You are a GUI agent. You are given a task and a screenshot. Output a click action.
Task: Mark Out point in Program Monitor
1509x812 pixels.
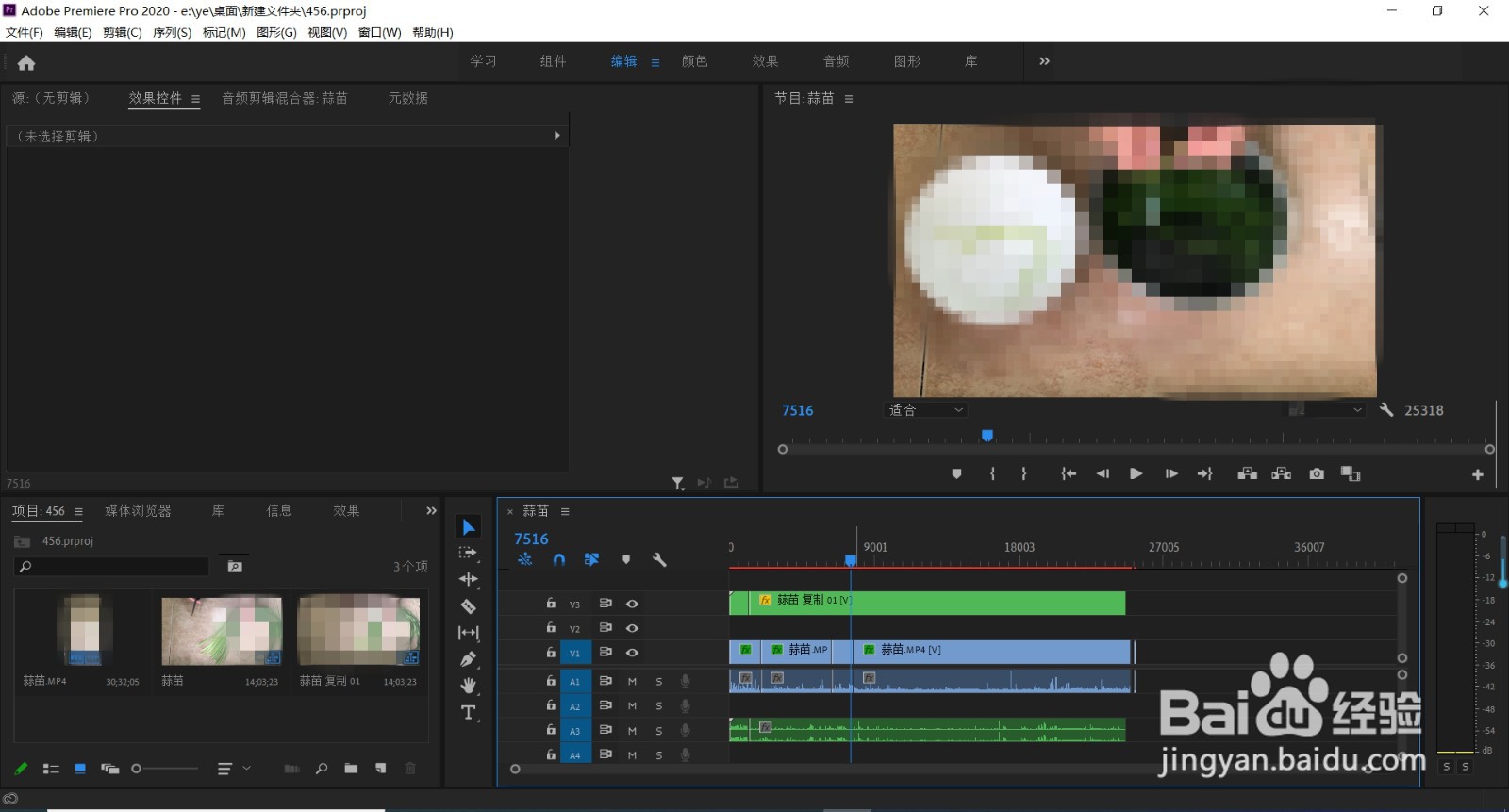click(x=1024, y=473)
